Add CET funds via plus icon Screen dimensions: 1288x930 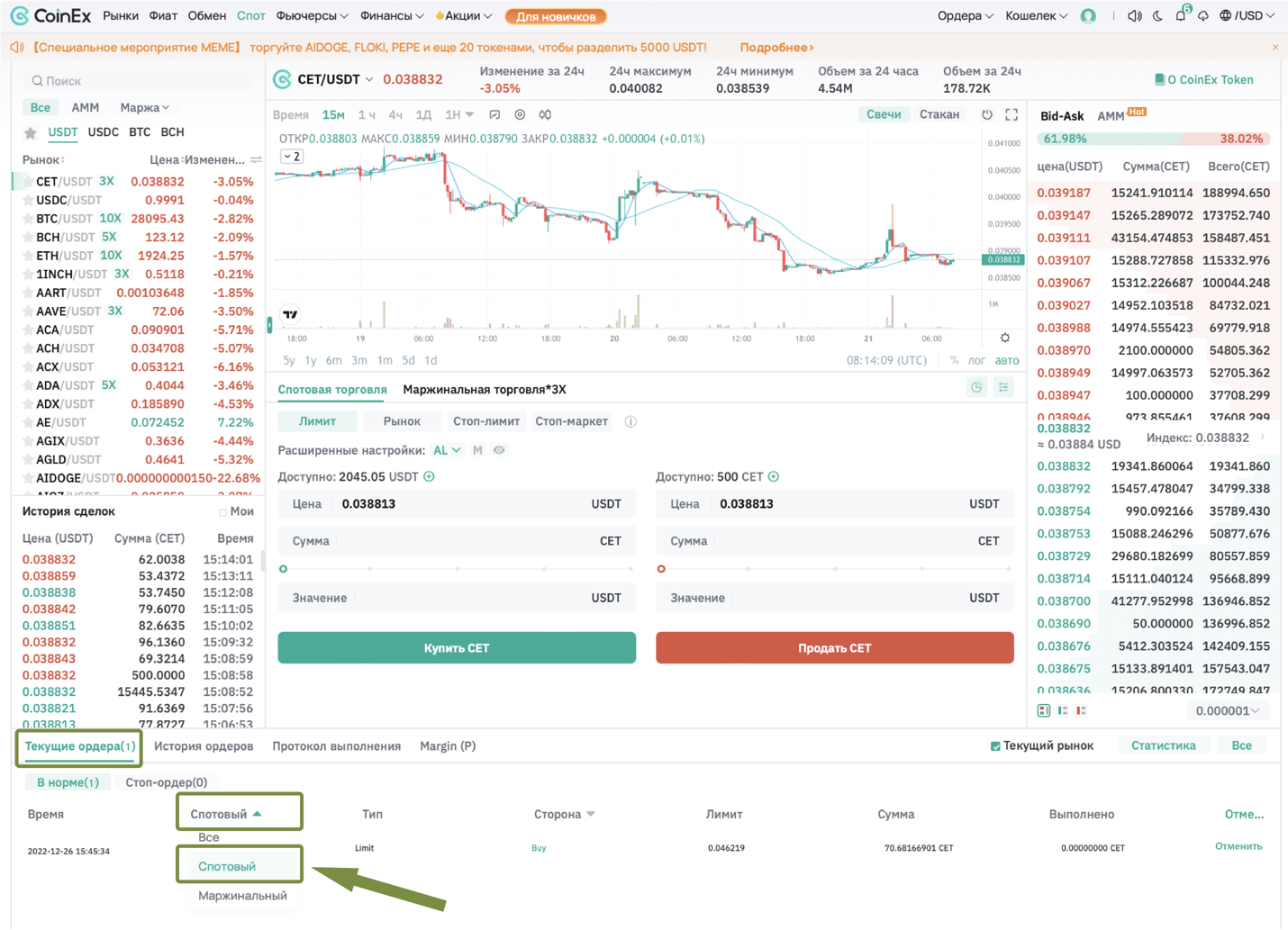click(x=774, y=476)
